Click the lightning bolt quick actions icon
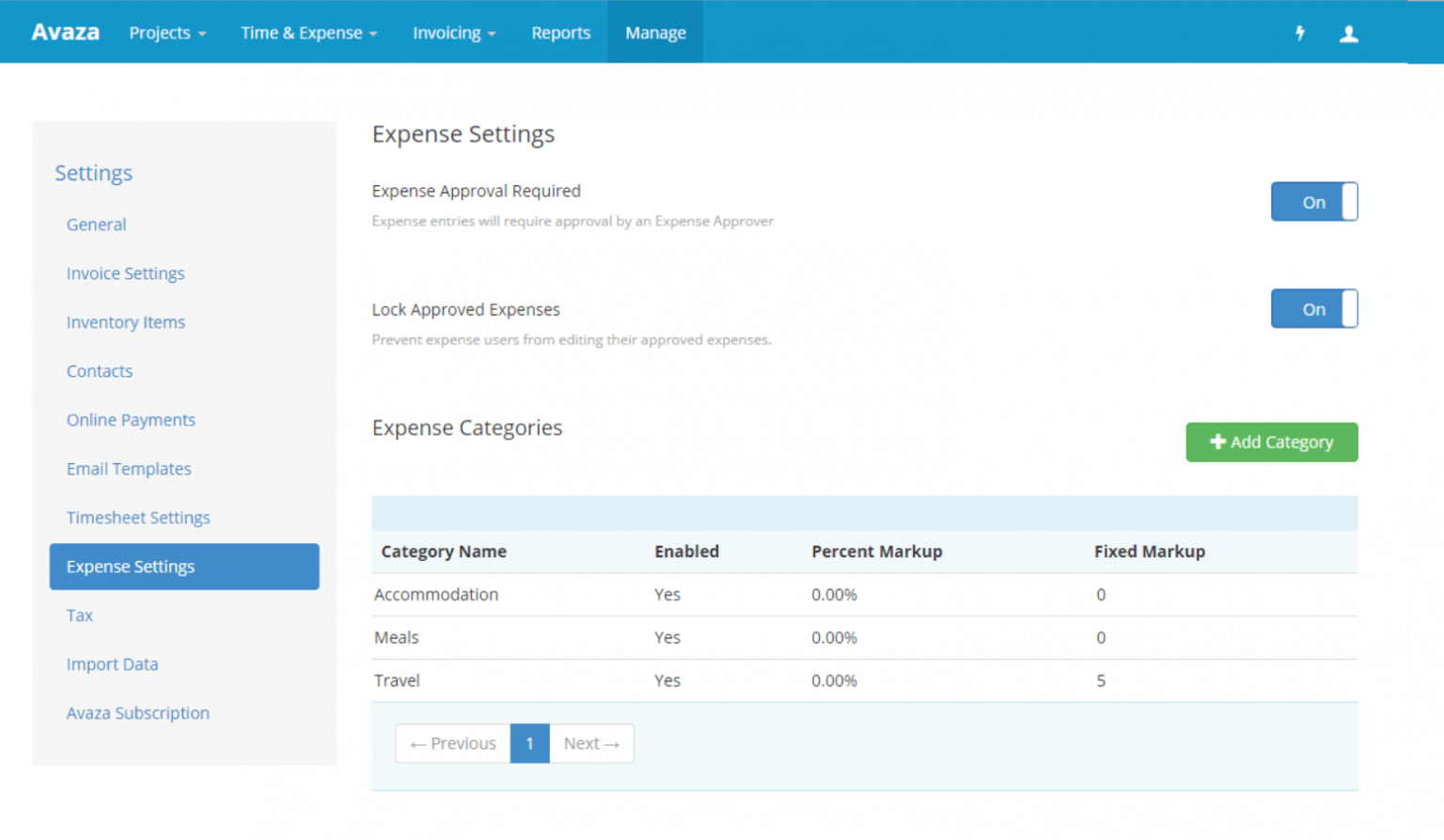This screenshot has width=1444, height=840. point(1300,33)
